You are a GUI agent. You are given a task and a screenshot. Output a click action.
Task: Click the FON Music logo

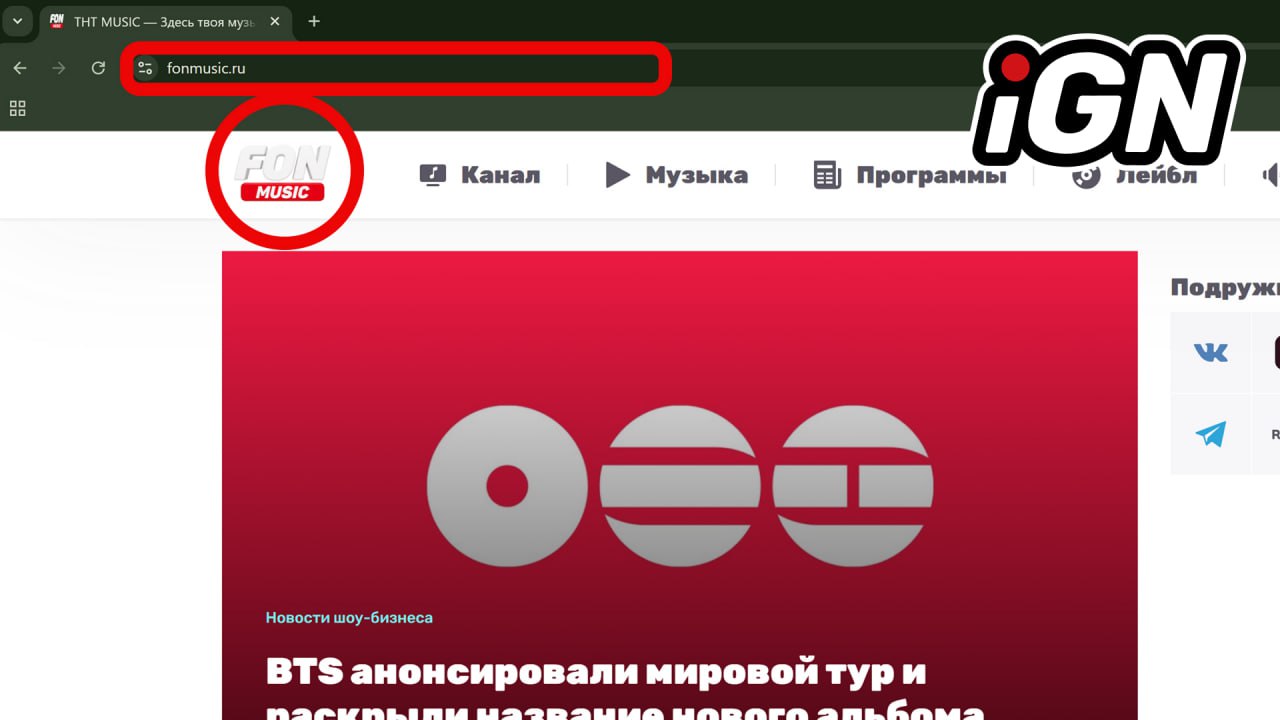(283, 173)
